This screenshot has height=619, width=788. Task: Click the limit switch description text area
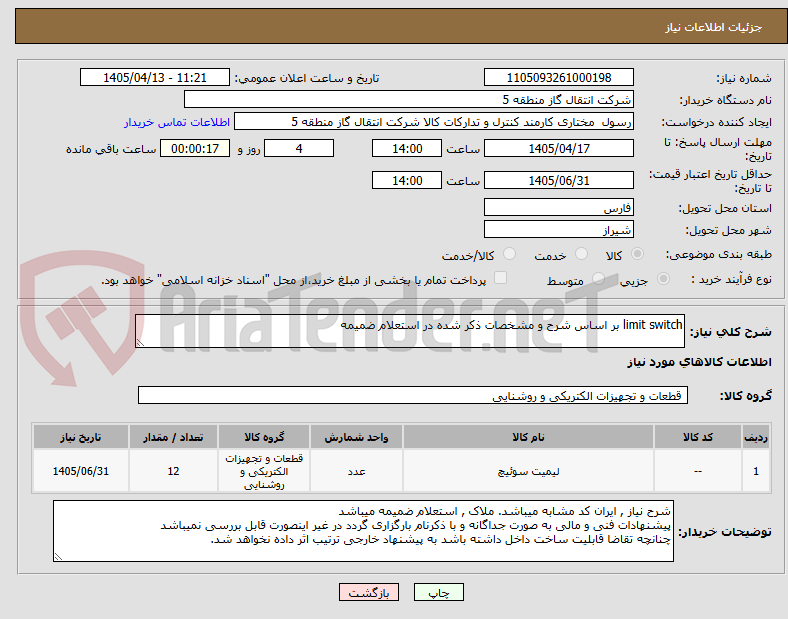pyautogui.click(x=410, y=331)
